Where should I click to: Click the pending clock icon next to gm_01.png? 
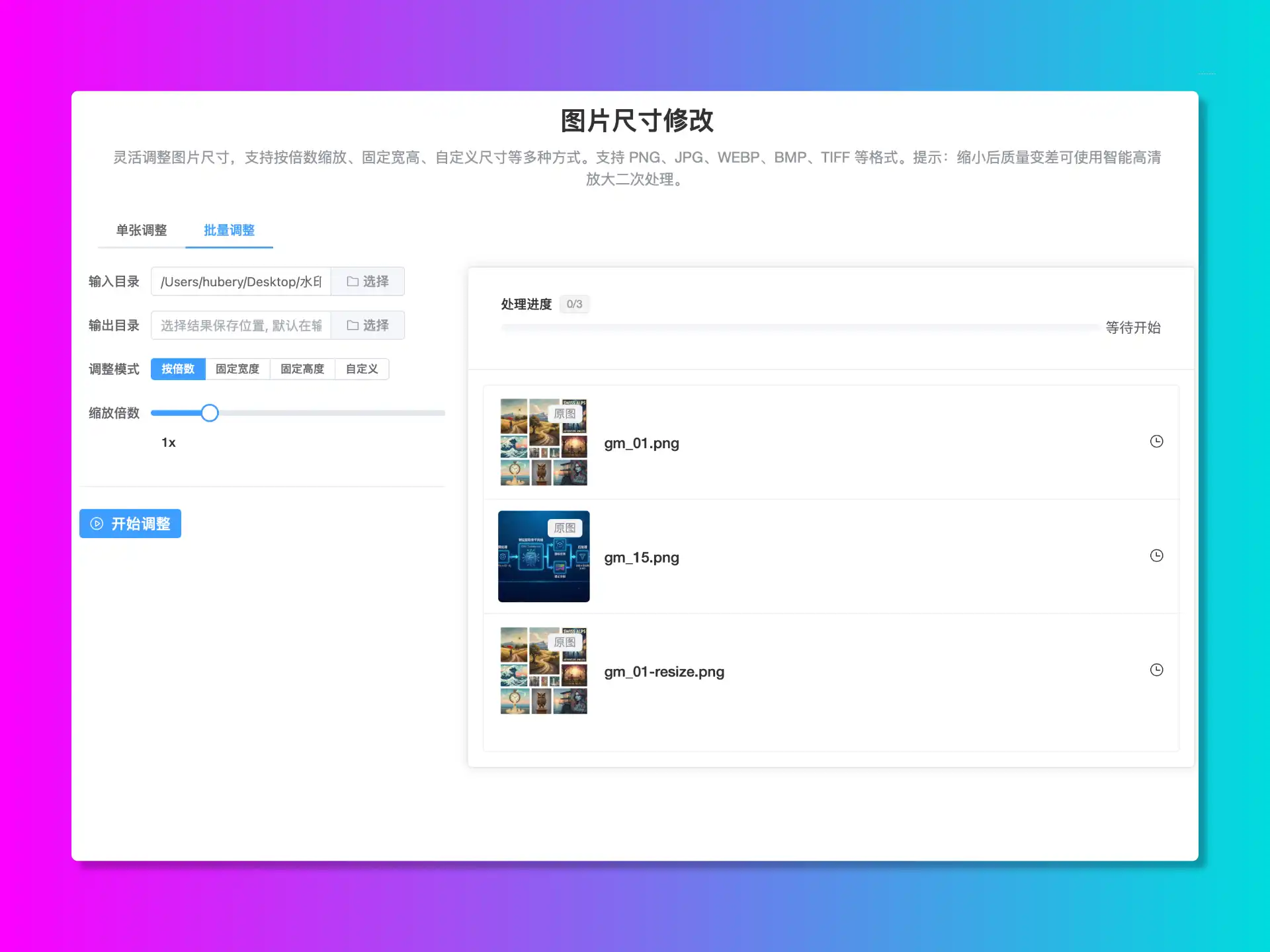1157,442
